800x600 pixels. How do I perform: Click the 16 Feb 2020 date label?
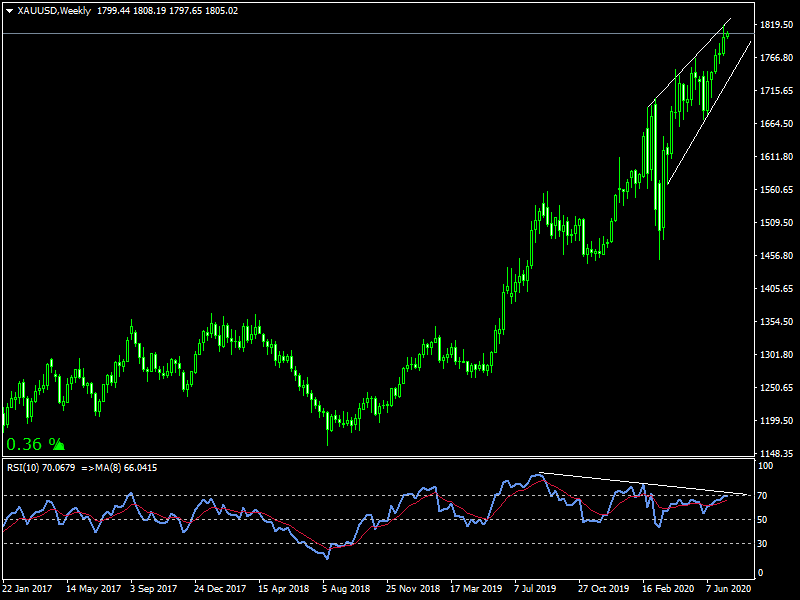click(668, 589)
